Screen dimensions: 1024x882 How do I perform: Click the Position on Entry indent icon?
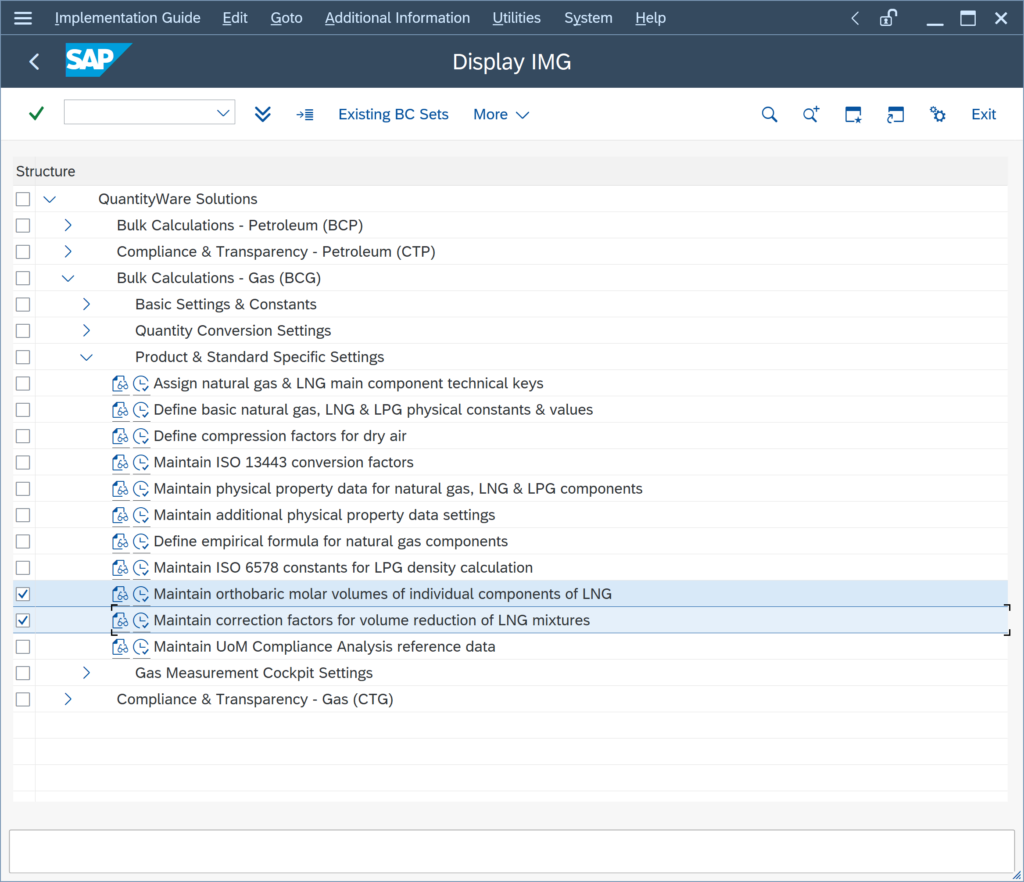click(x=305, y=115)
